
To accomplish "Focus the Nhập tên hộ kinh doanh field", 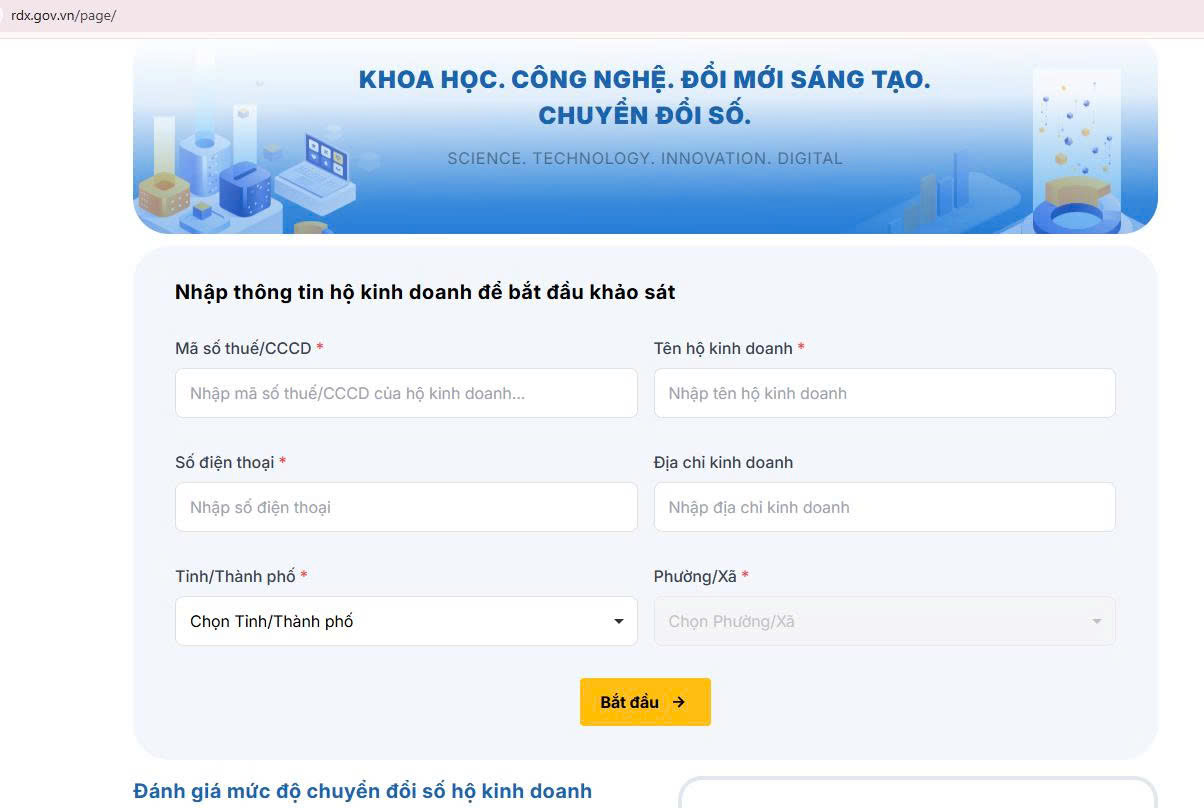I will point(884,393).
